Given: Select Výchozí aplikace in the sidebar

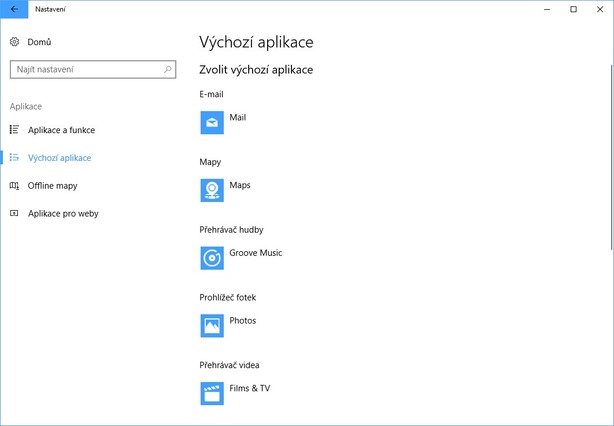Looking at the screenshot, I should pyautogui.click(x=59, y=158).
